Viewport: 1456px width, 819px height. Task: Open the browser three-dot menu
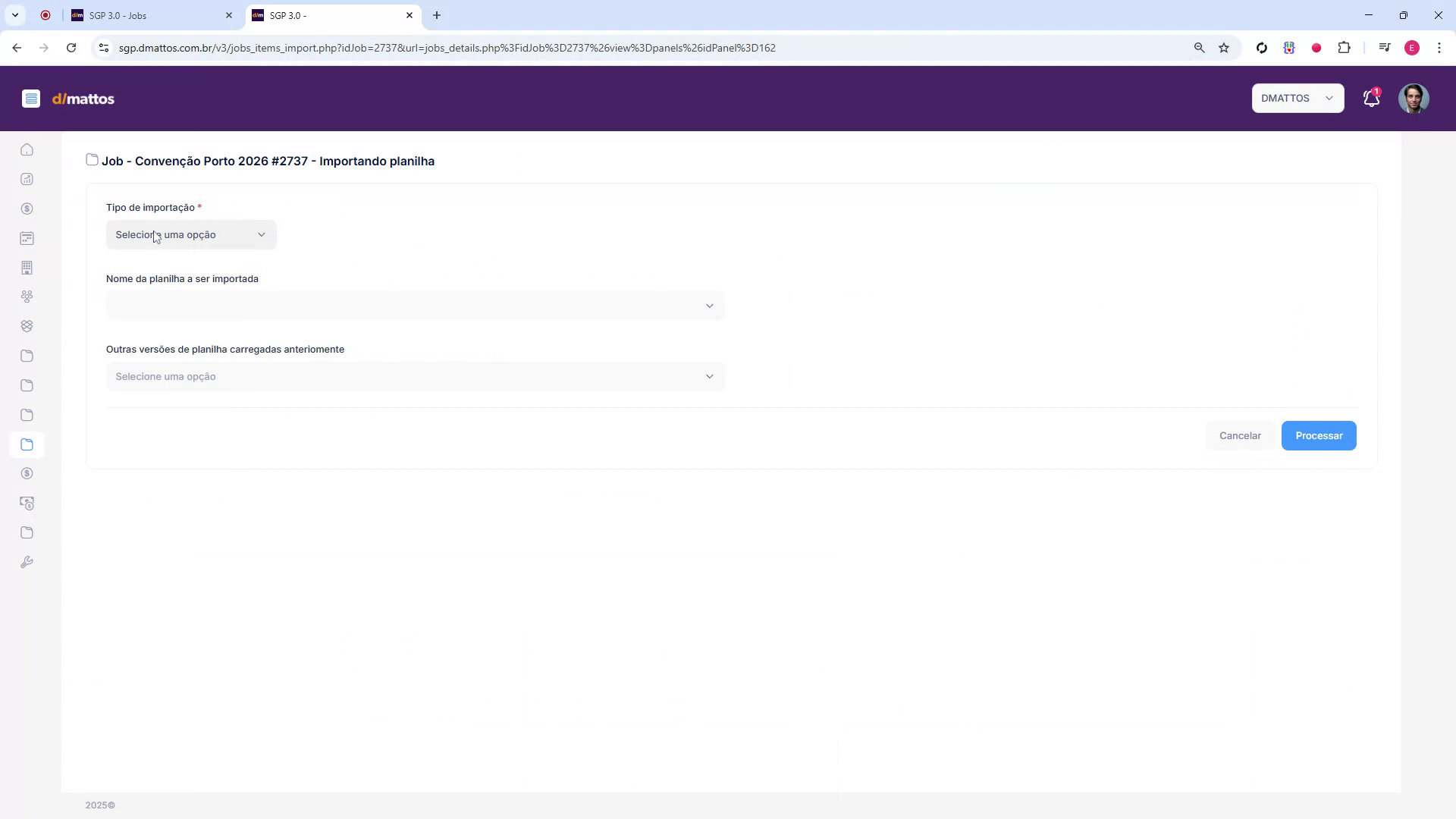(x=1439, y=47)
